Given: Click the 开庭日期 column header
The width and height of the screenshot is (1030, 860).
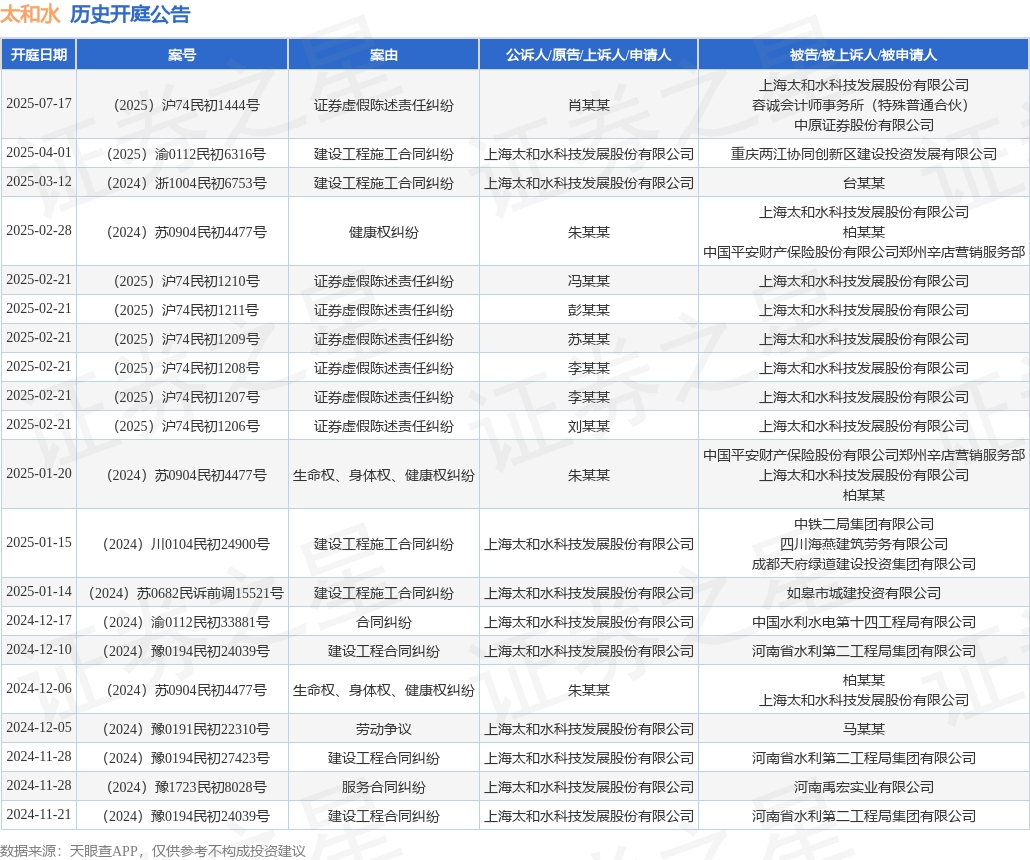Looking at the screenshot, I should click(39, 55).
